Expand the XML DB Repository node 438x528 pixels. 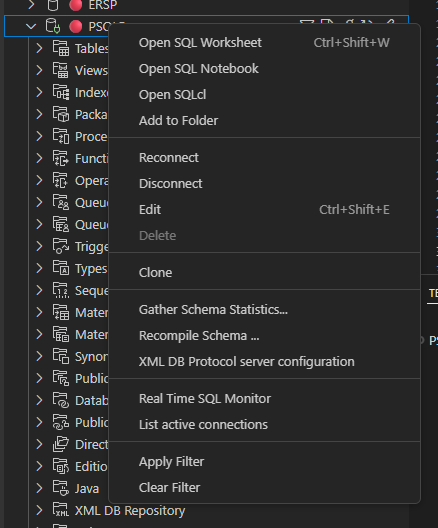(39, 510)
